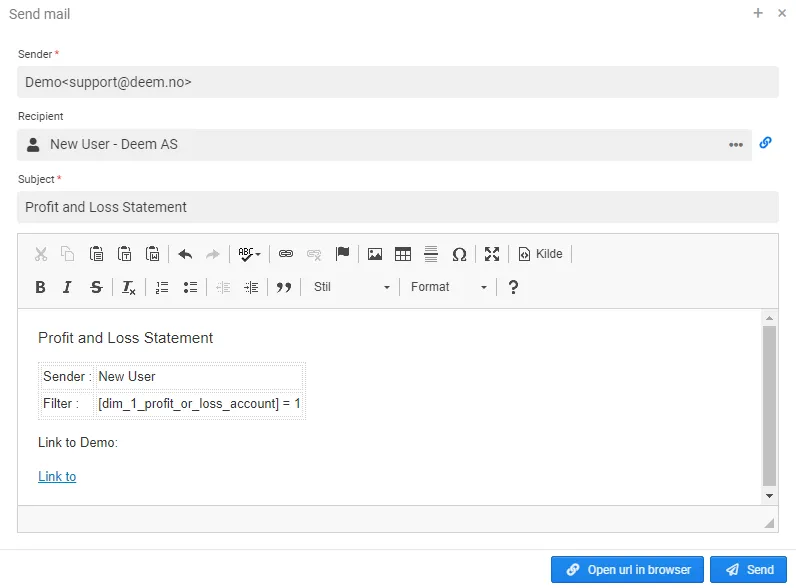Click the Cut scissors icon
The width and height of the screenshot is (796, 588).
click(41, 254)
